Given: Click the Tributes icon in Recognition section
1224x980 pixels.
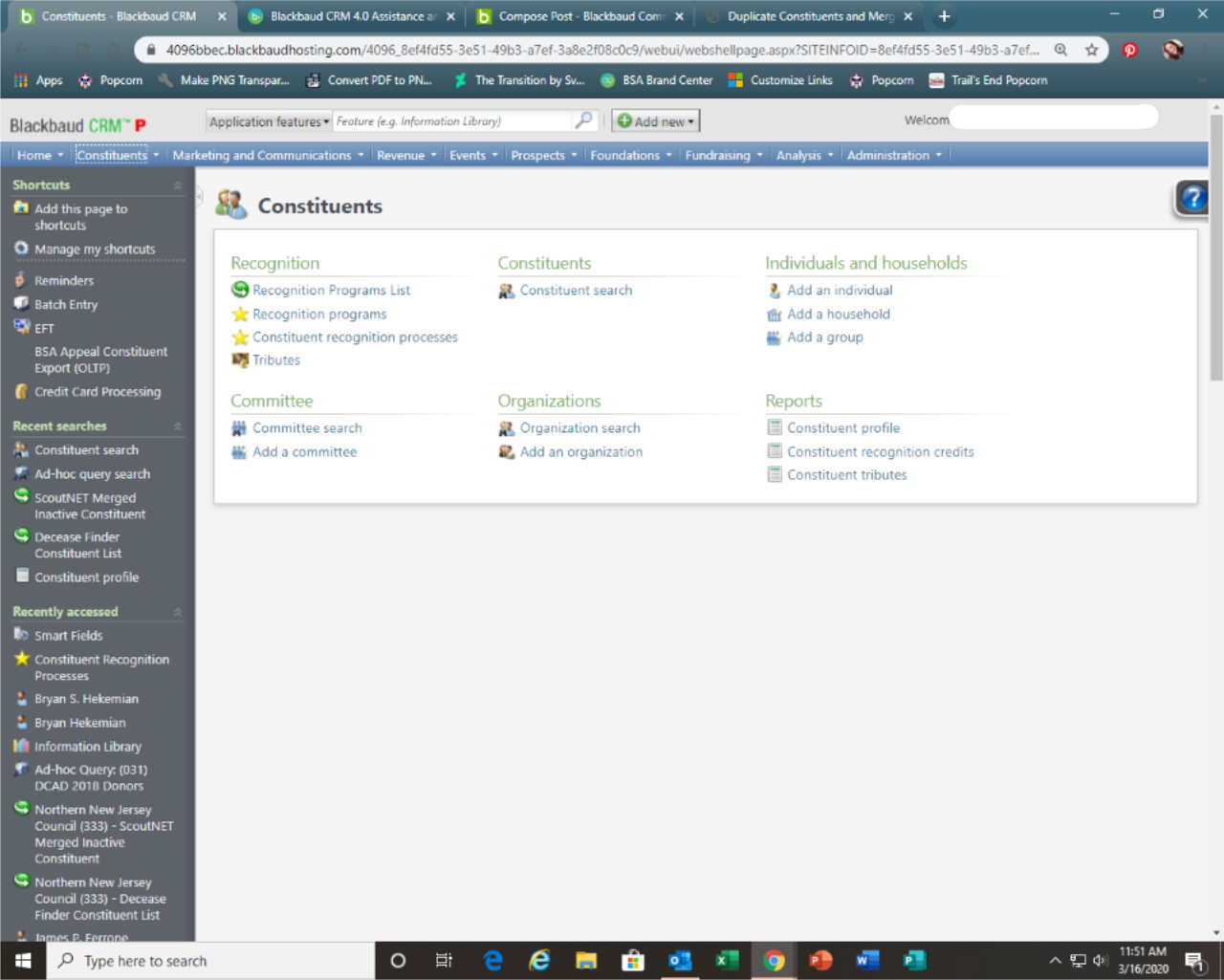Looking at the screenshot, I should coord(240,360).
